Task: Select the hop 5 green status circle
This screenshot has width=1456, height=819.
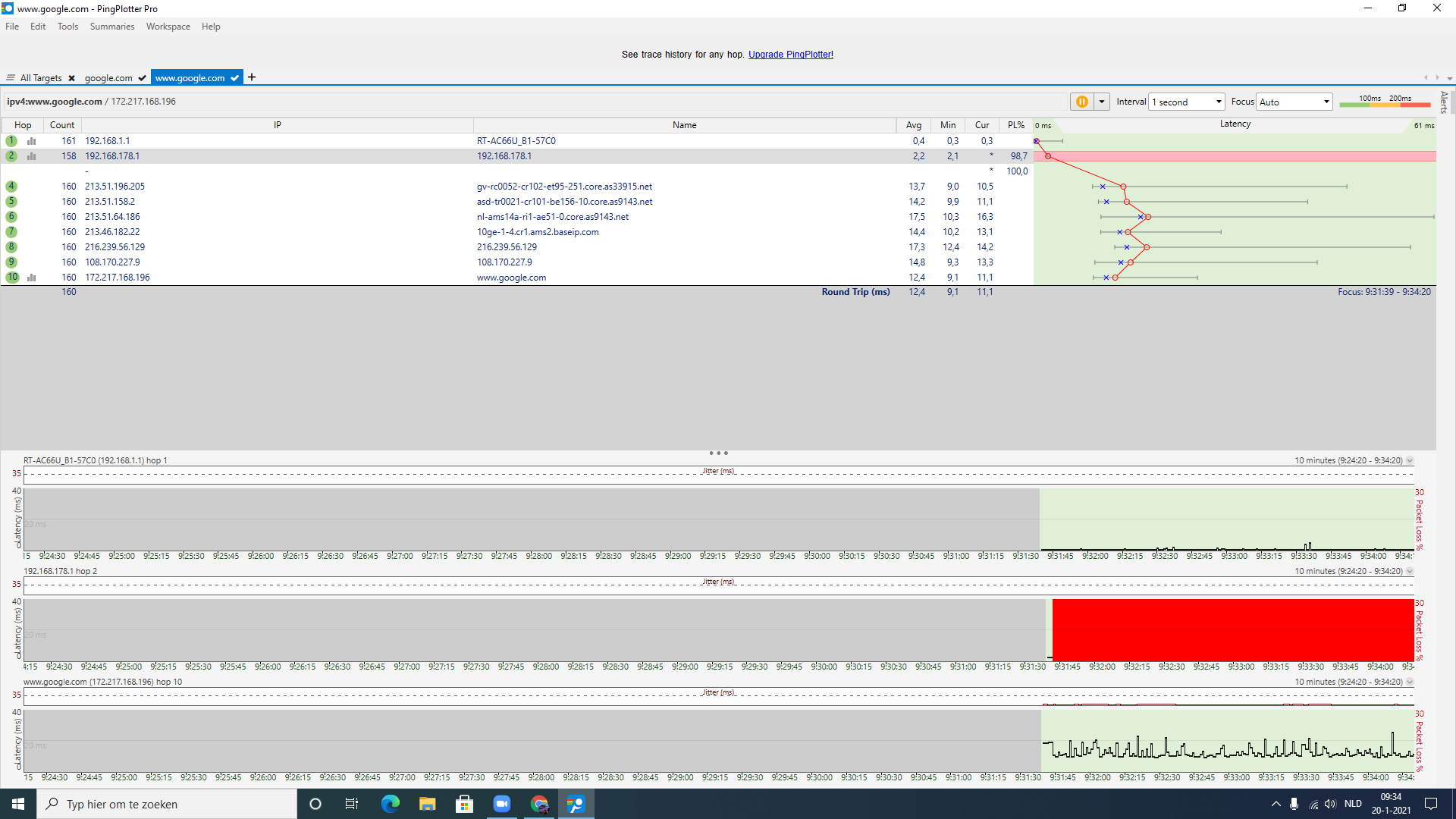Action: pyautogui.click(x=11, y=202)
